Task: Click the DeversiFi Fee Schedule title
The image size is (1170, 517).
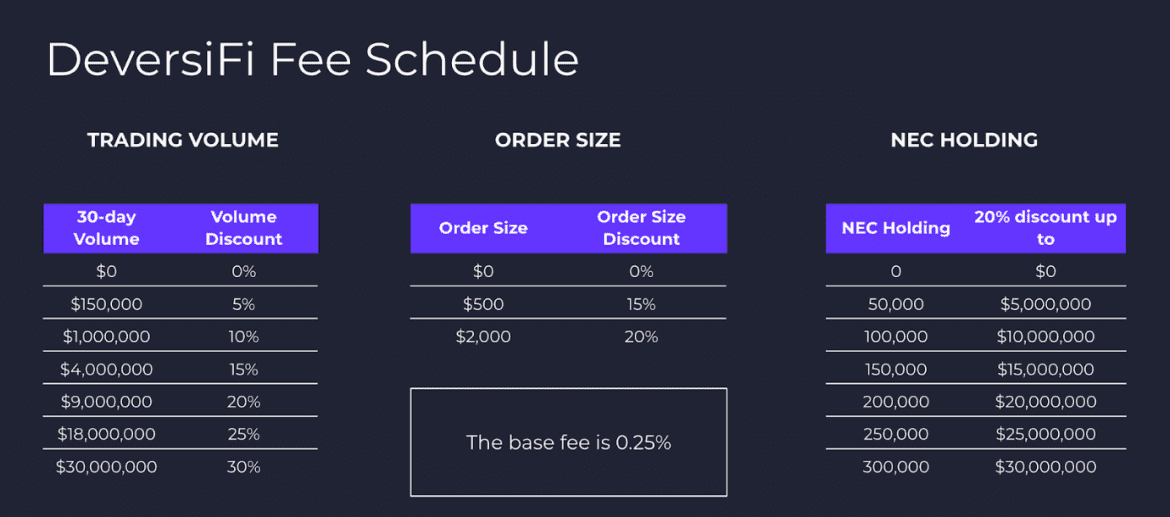Action: pos(313,60)
